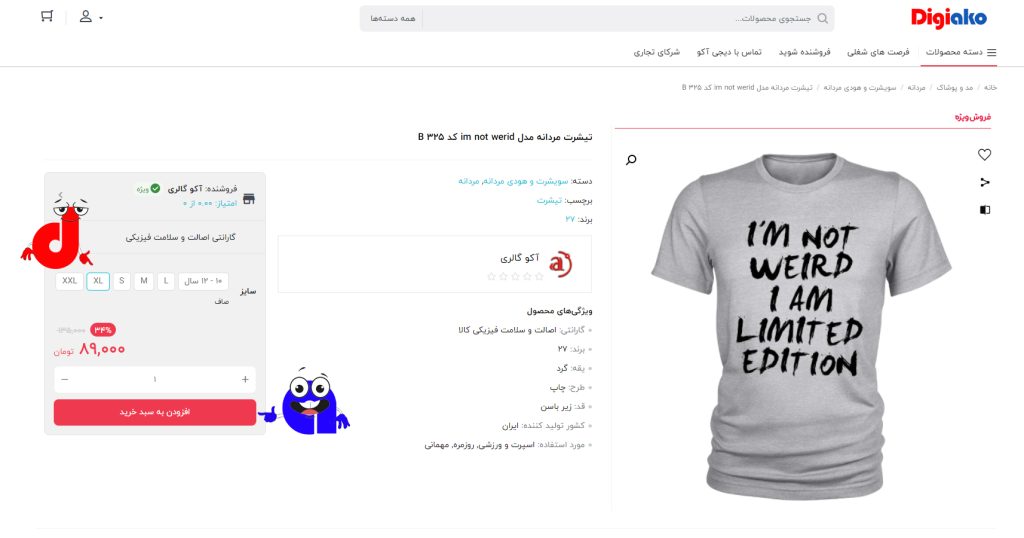Select size M option
The image size is (1024, 538).
point(144,281)
